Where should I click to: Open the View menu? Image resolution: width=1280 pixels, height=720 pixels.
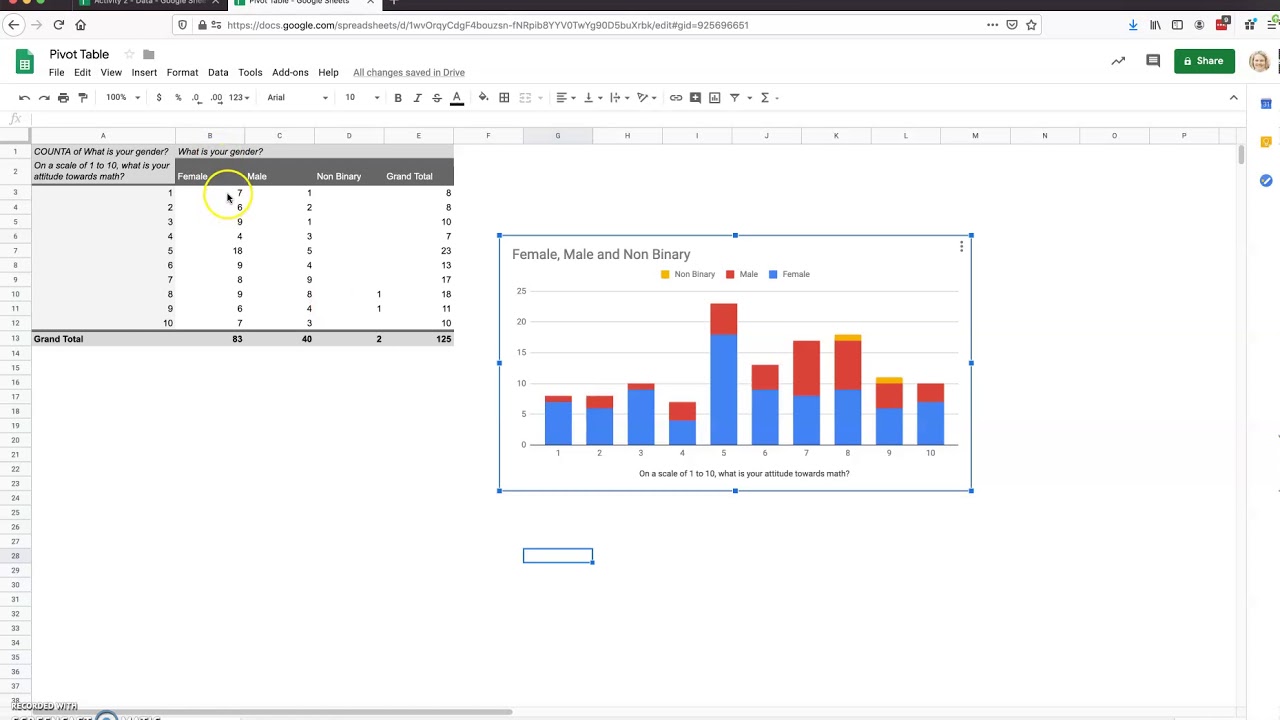pyautogui.click(x=111, y=72)
